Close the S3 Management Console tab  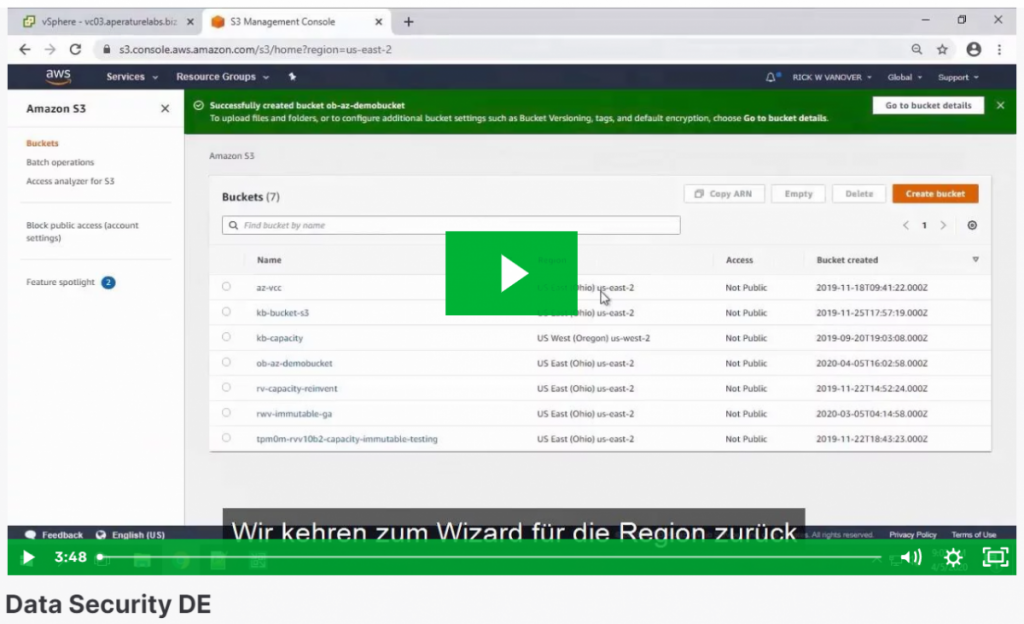pyautogui.click(x=379, y=22)
